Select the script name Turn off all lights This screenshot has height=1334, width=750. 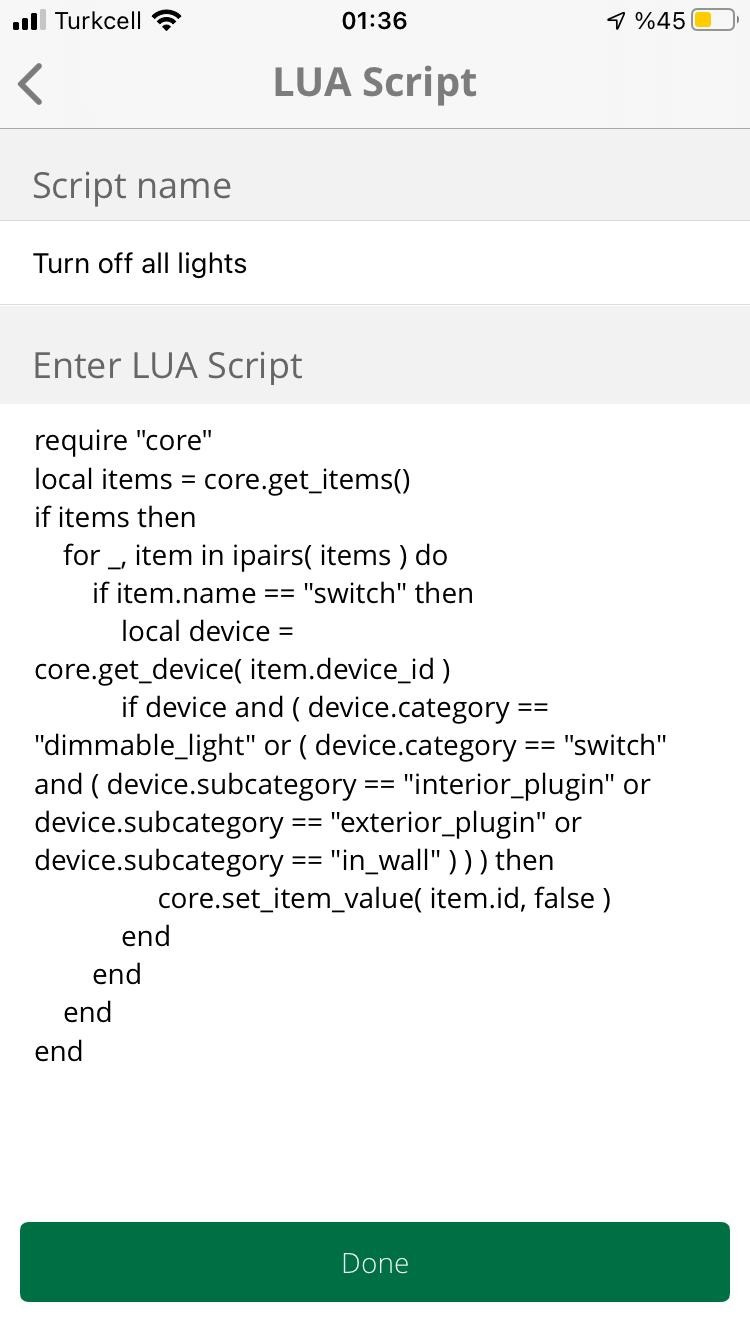pyautogui.click(x=140, y=263)
